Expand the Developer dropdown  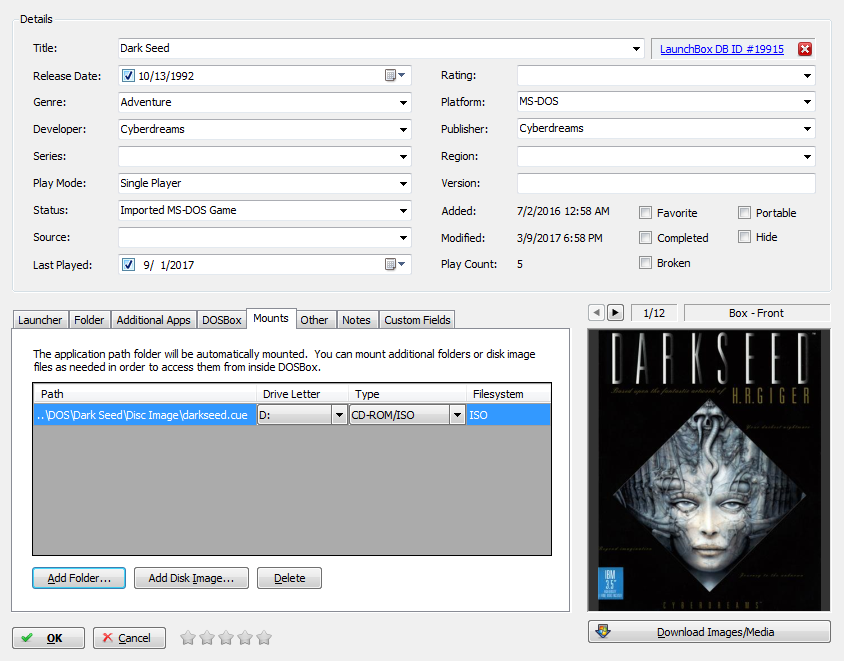pyautogui.click(x=403, y=129)
